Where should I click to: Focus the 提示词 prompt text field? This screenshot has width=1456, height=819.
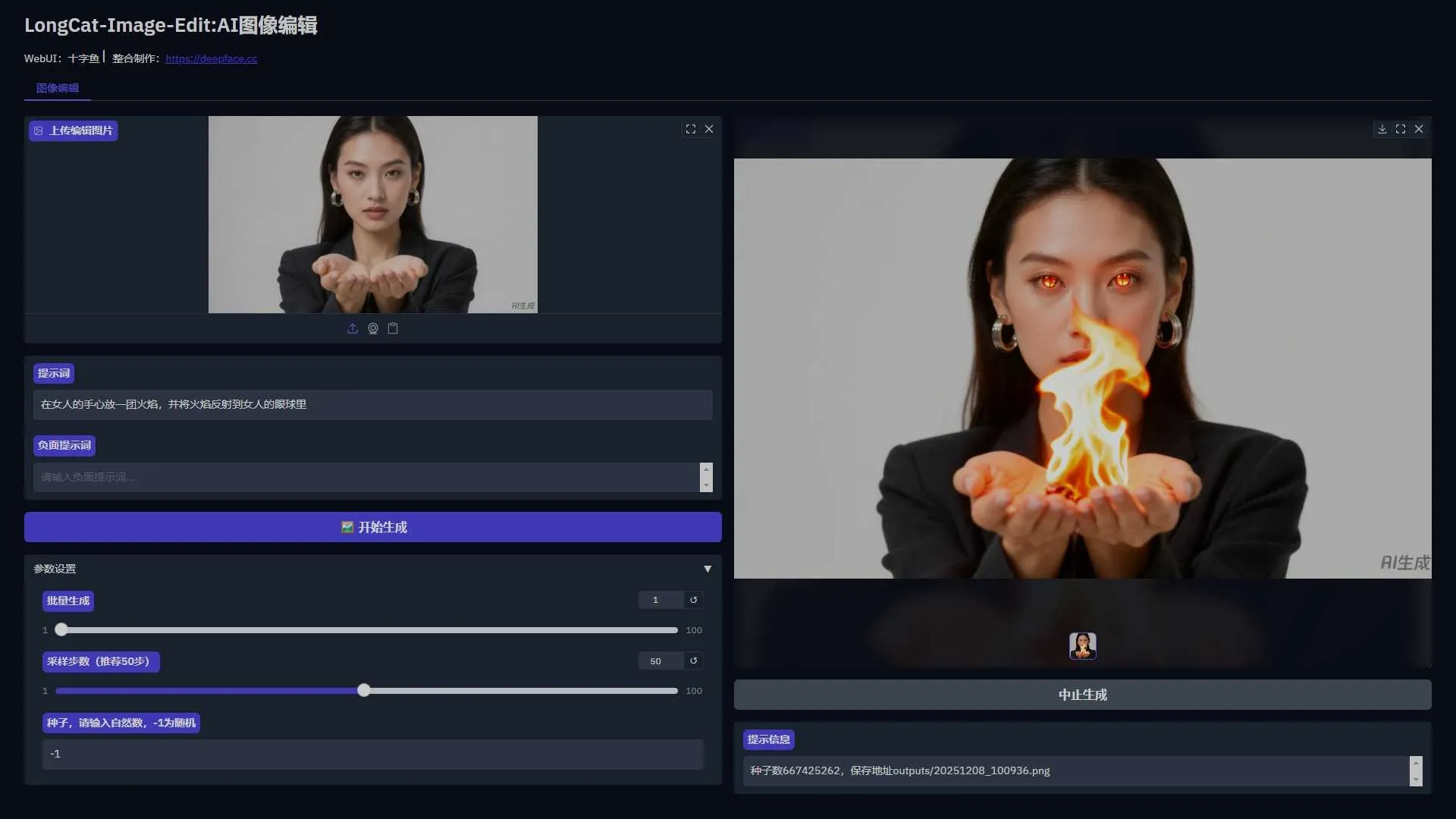click(372, 405)
